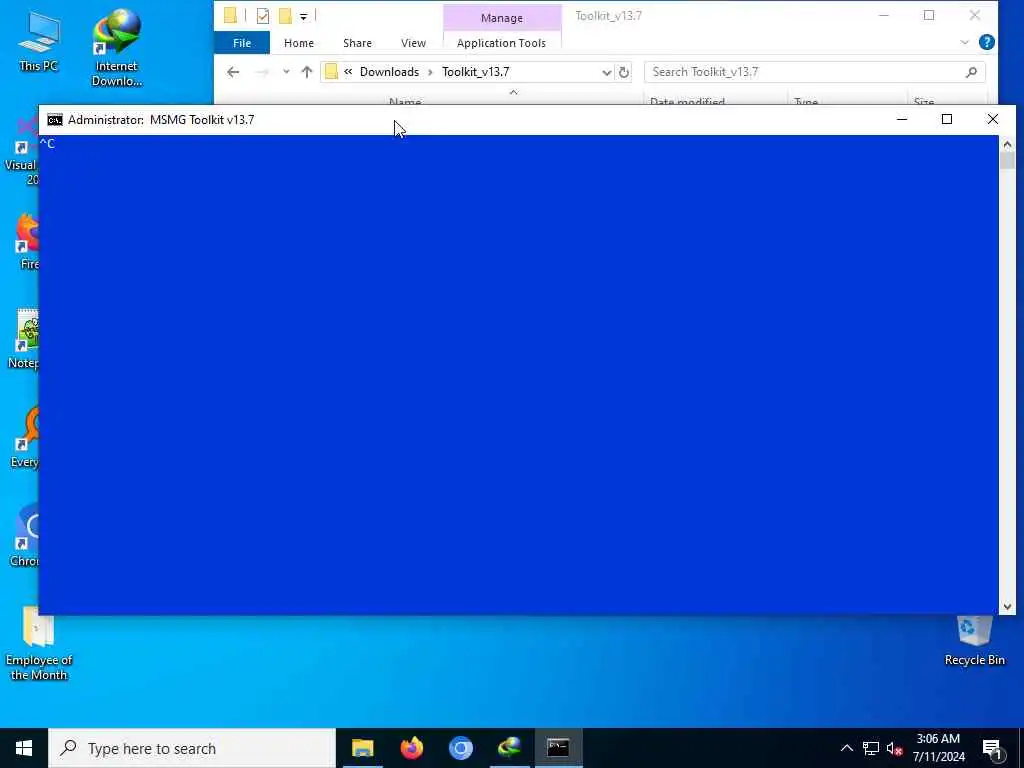Click the double chevron in address path
The height and width of the screenshot is (768, 1024).
pos(348,72)
